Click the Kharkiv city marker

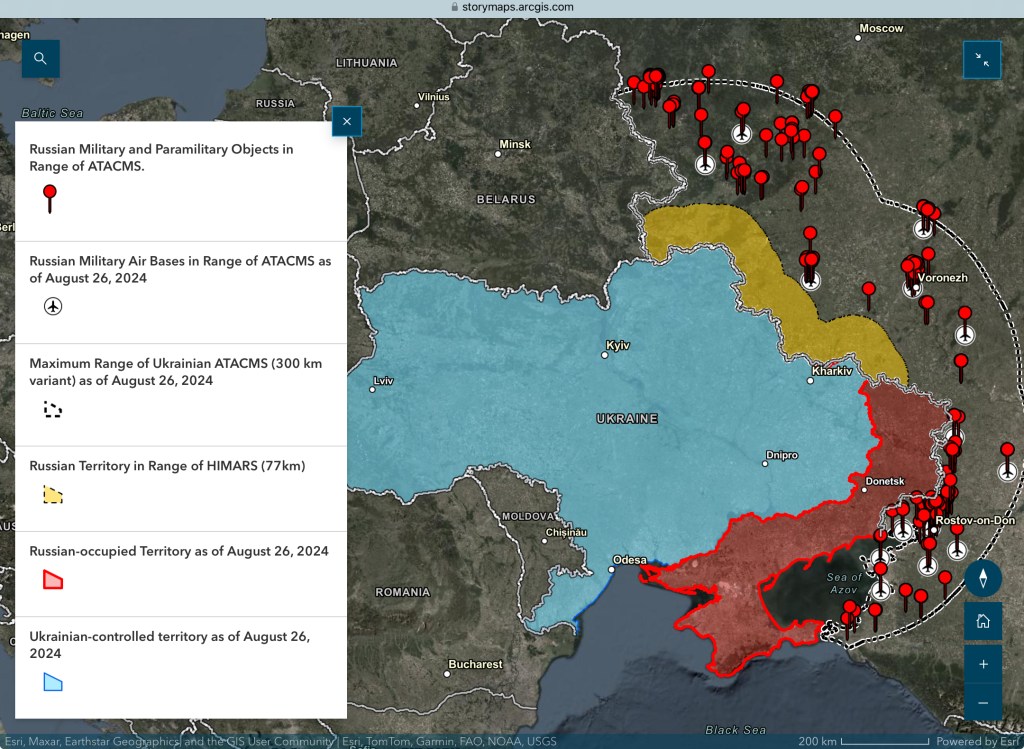click(812, 380)
